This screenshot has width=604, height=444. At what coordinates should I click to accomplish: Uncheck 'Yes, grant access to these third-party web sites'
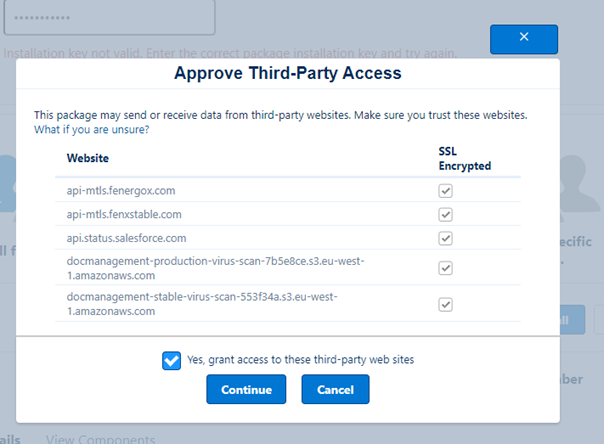pyautogui.click(x=171, y=360)
